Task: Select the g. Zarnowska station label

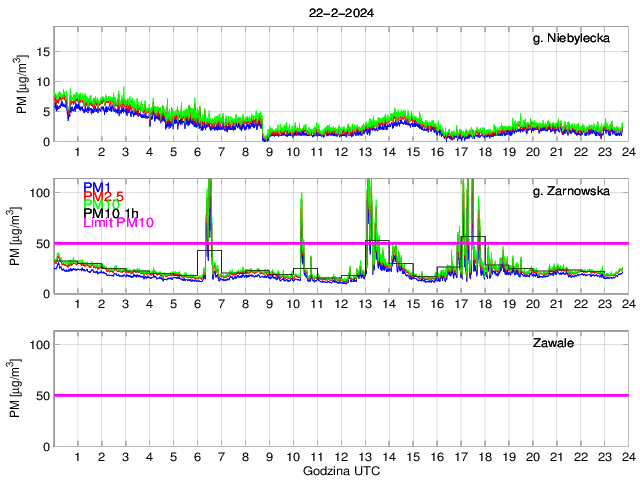Action: [573, 191]
